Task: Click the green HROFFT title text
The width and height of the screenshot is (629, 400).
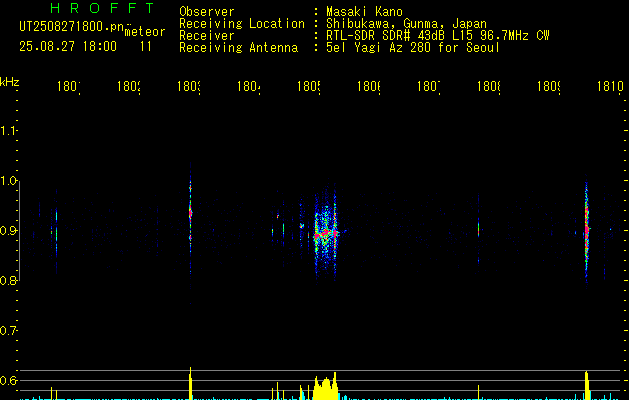Action: (x=103, y=8)
